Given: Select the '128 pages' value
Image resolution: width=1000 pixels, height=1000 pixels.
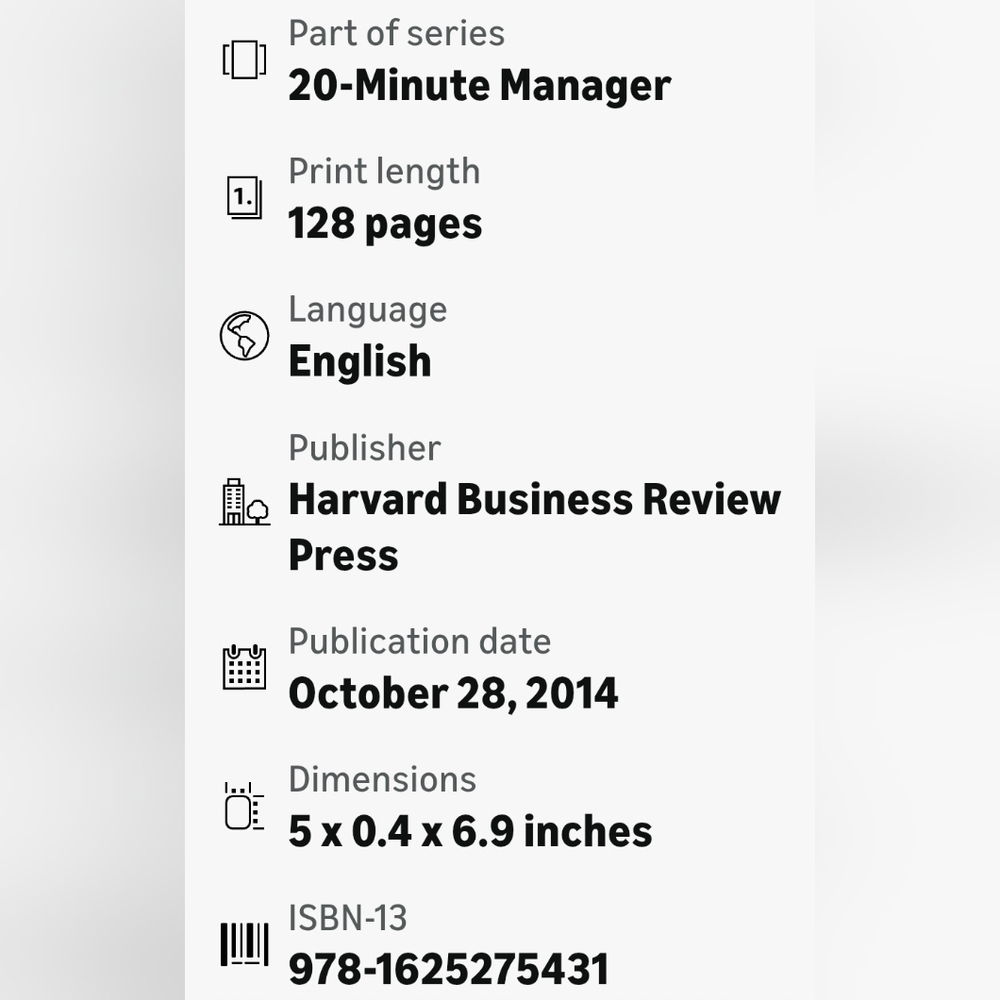Looking at the screenshot, I should click(385, 224).
